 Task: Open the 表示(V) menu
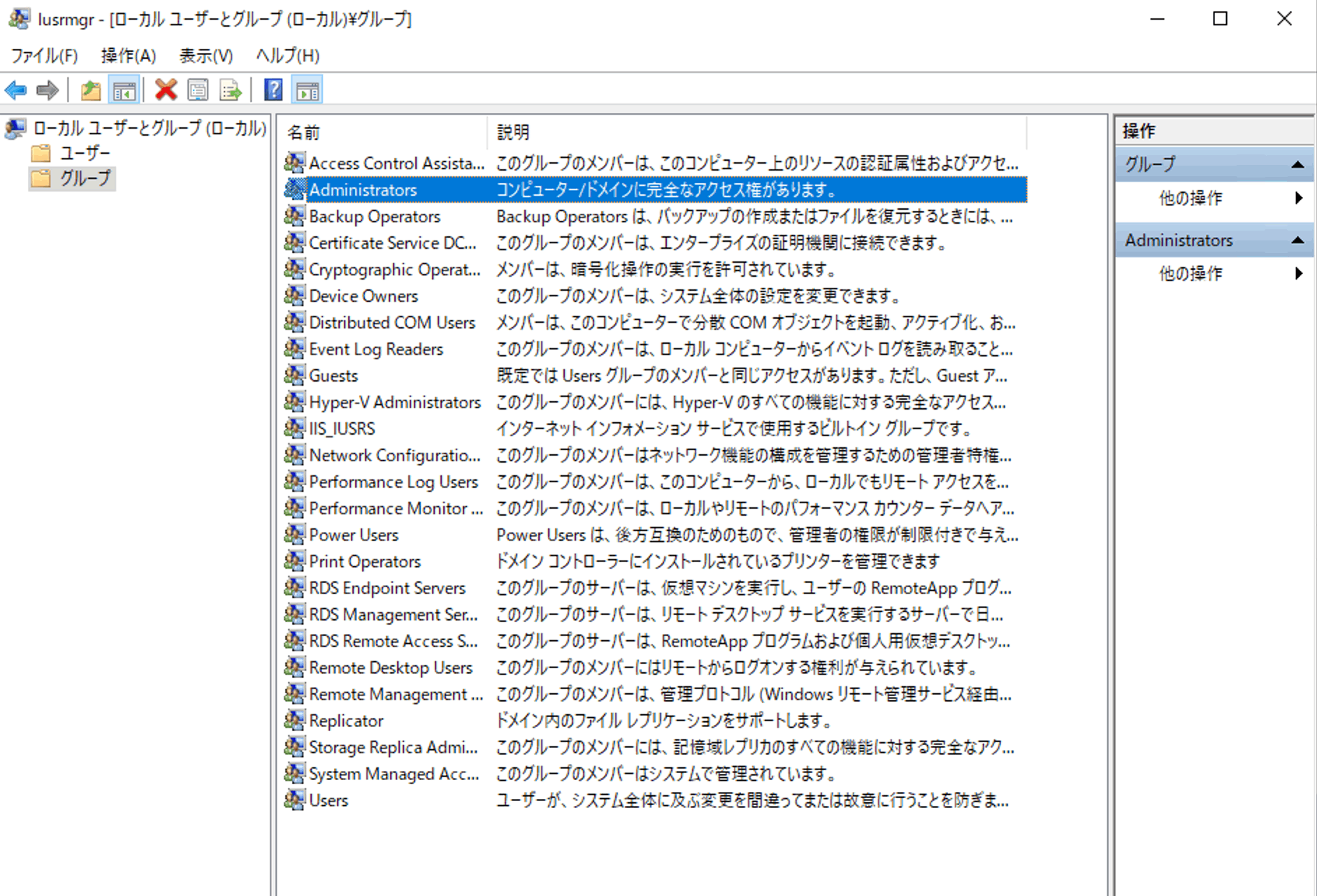tap(206, 55)
